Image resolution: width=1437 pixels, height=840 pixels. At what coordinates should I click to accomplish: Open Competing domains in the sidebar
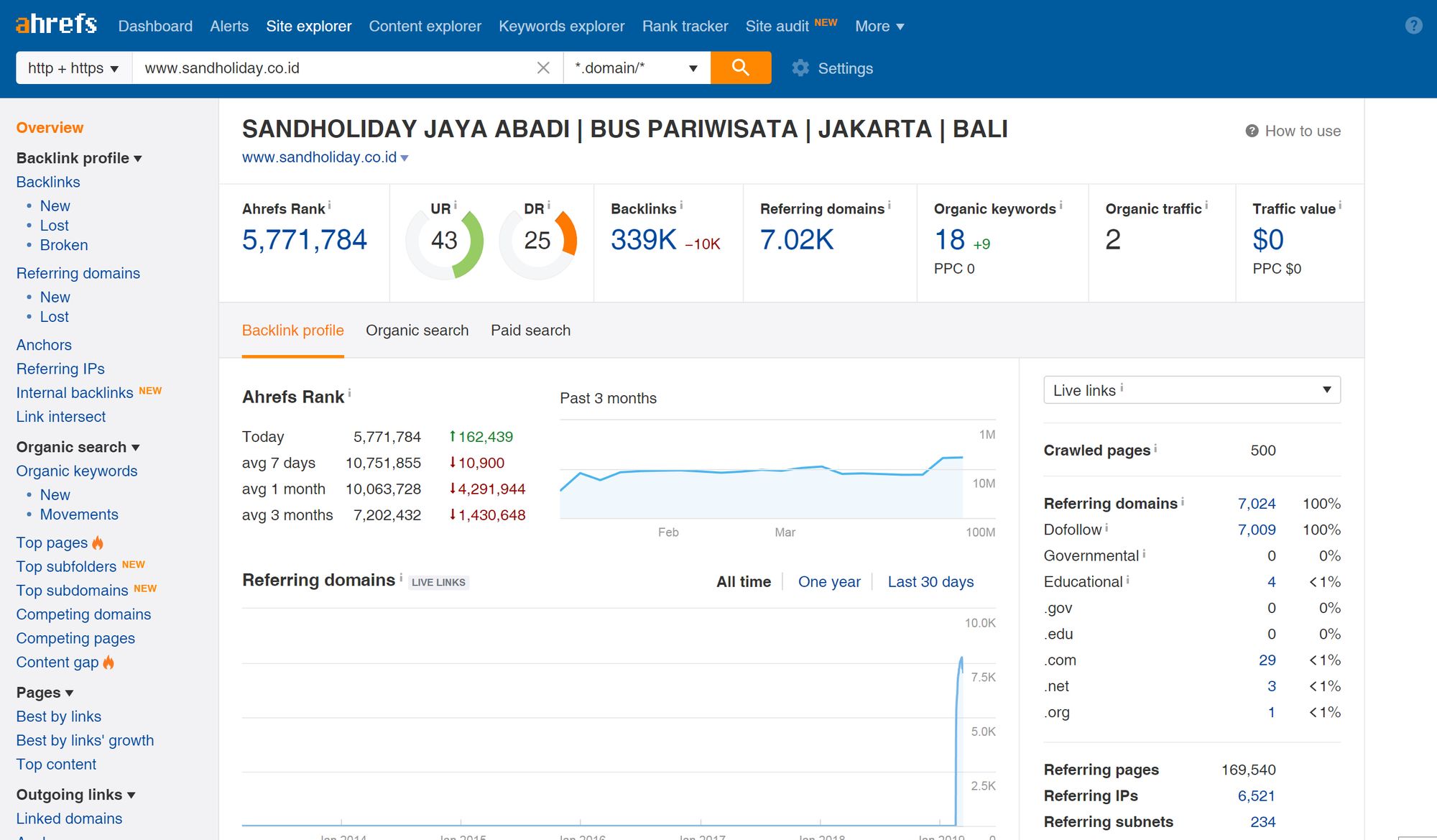click(83, 614)
